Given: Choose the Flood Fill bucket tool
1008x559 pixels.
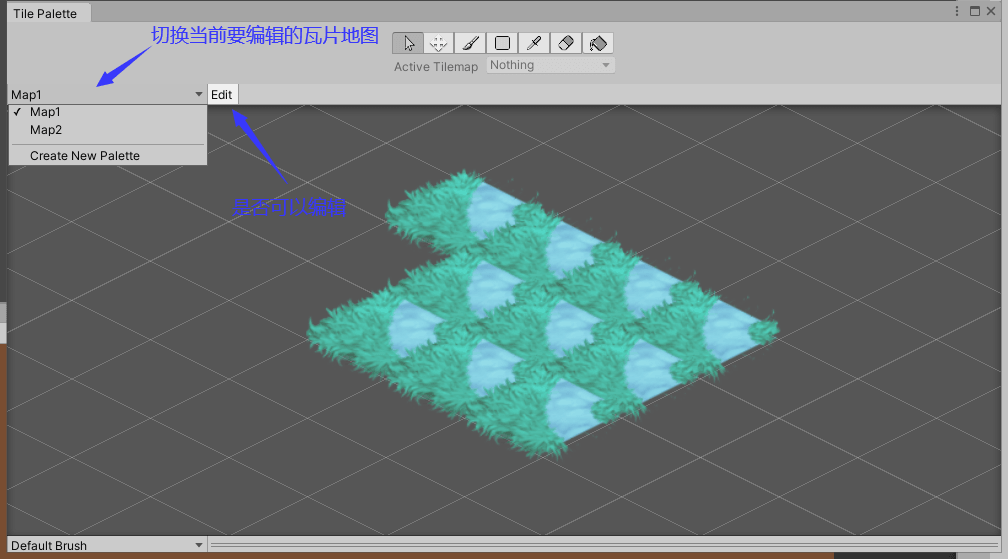Looking at the screenshot, I should click(598, 43).
